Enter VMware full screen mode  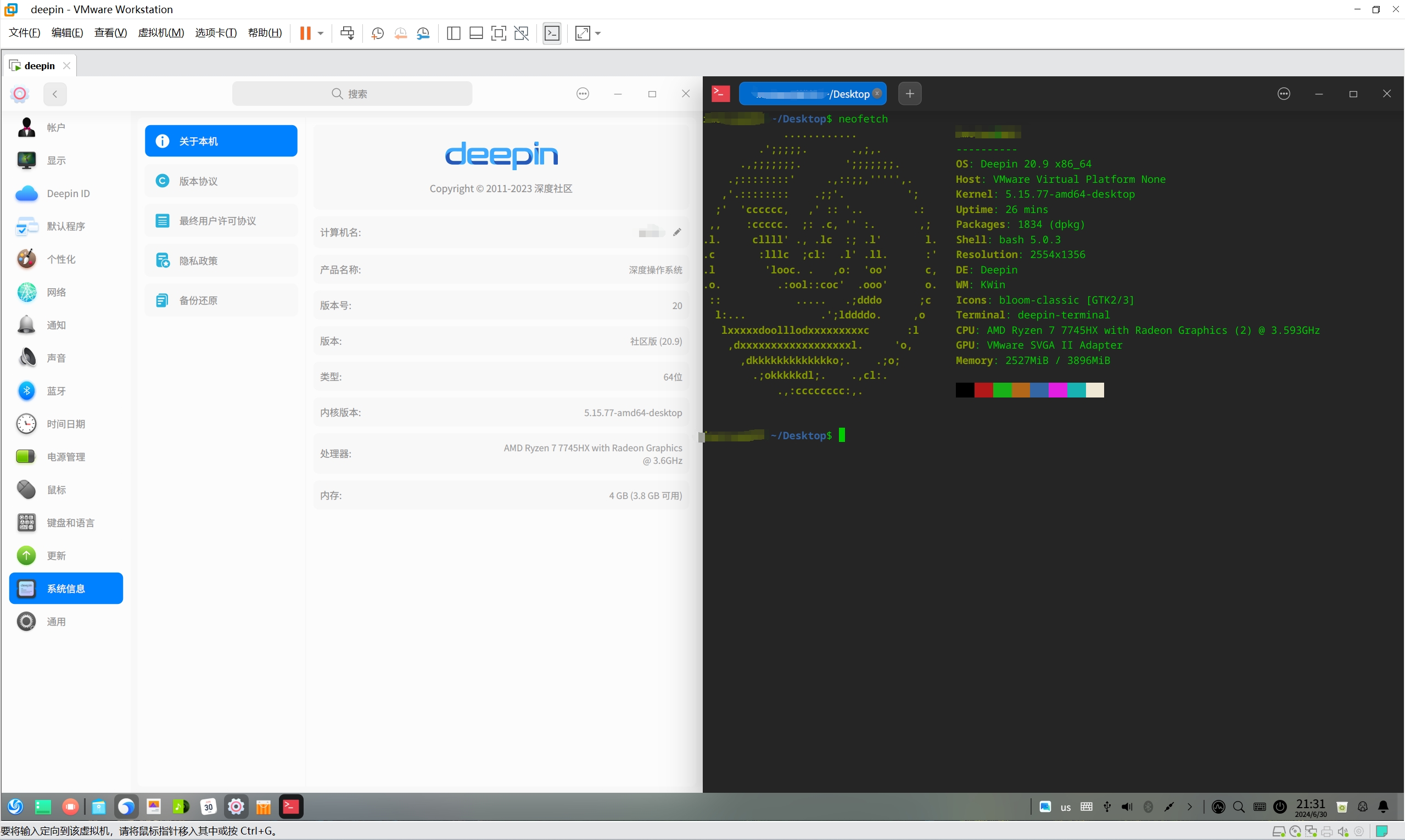499,33
